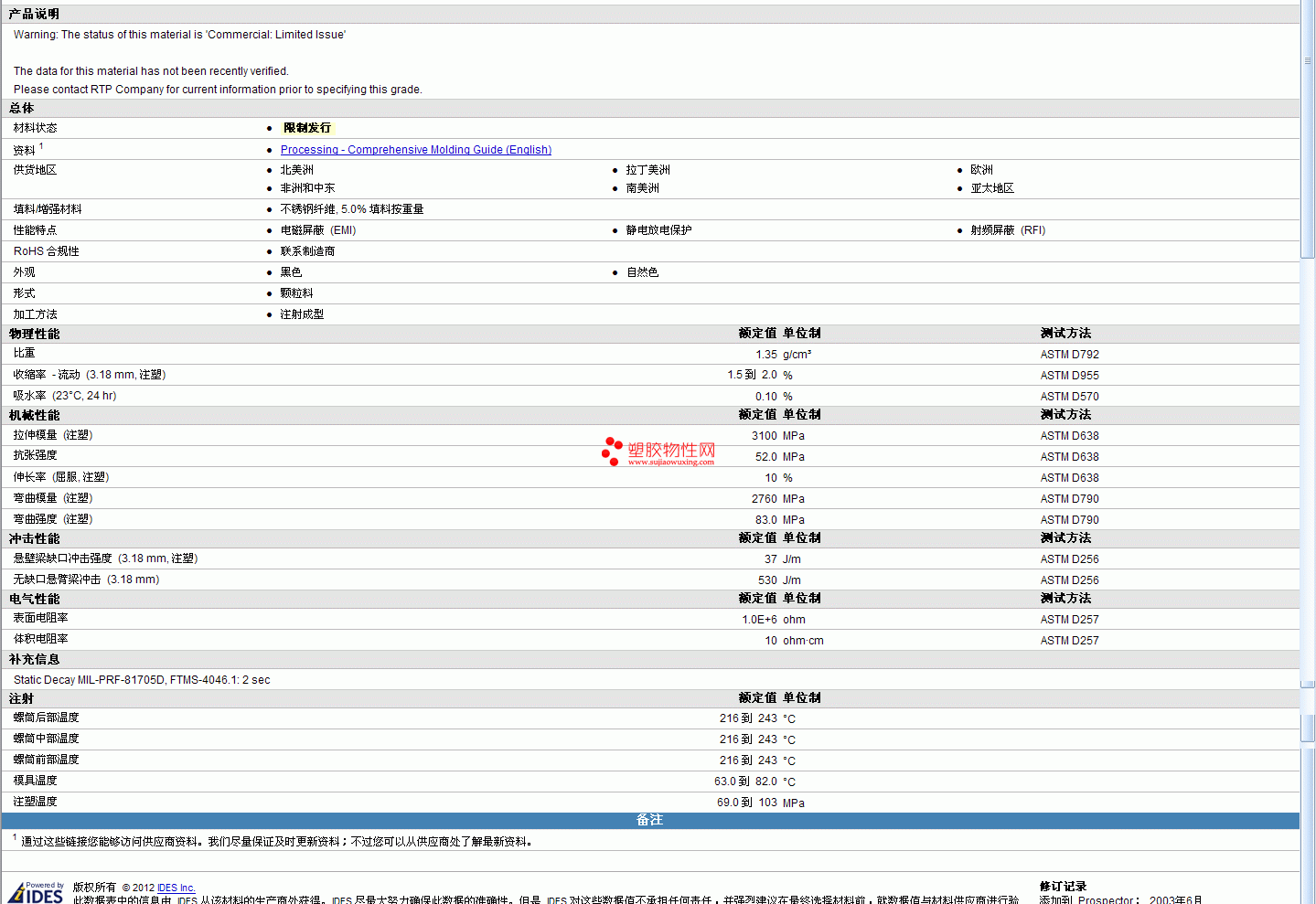Click the 电磁屏蔽 (EMI) feature item
This screenshot has width=1316, height=904.
[317, 230]
